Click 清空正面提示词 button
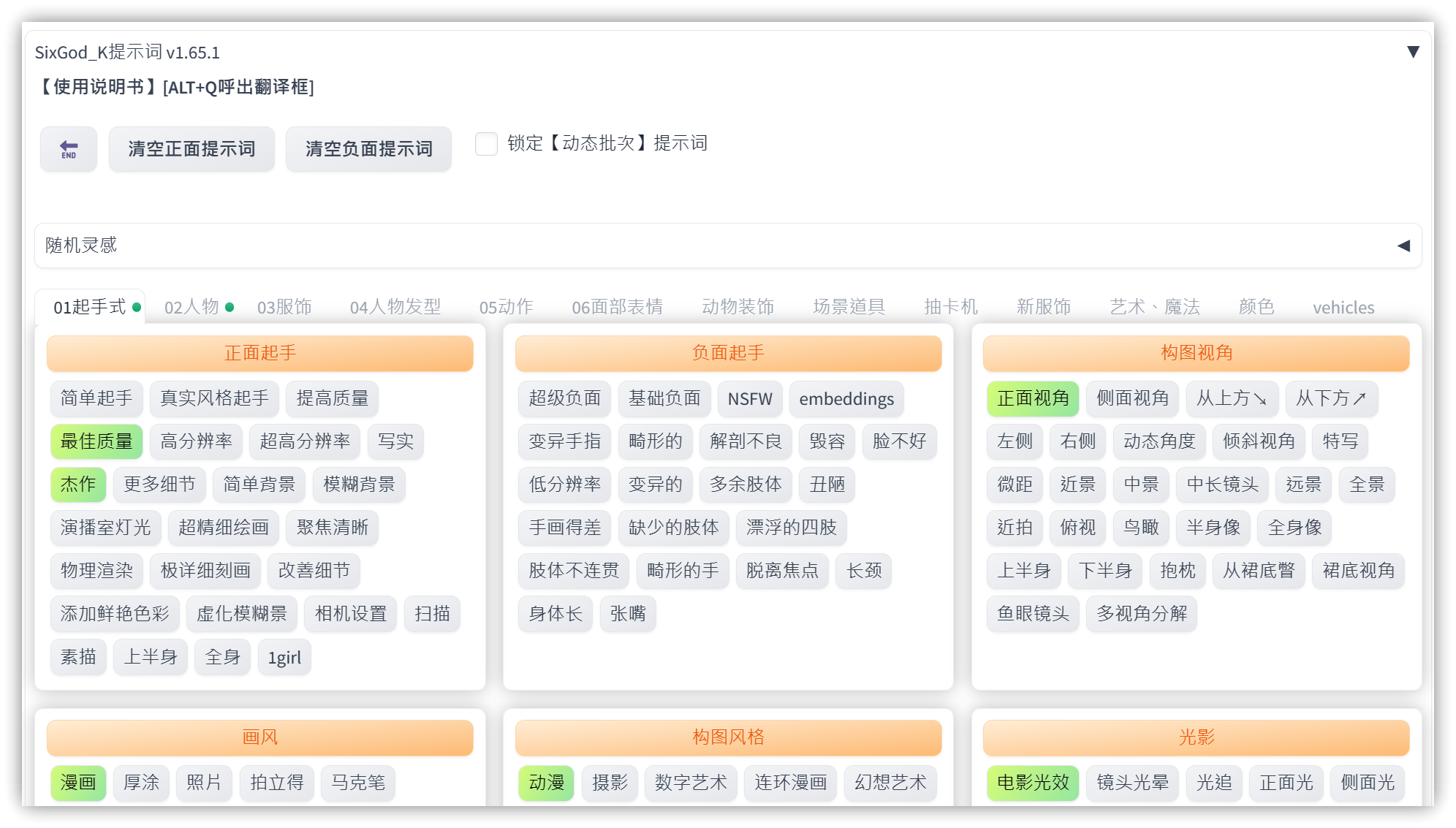The height and width of the screenshot is (828, 1456). (192, 149)
